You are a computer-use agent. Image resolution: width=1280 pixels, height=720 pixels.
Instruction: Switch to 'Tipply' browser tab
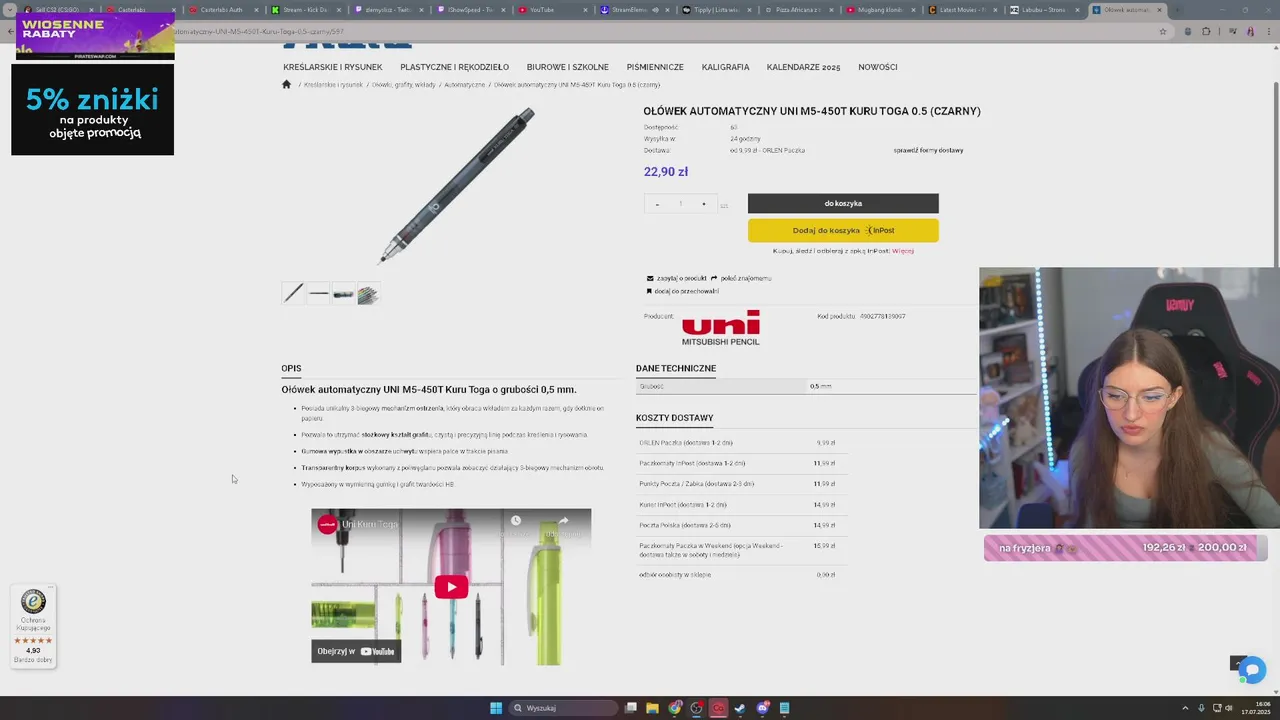(719, 10)
